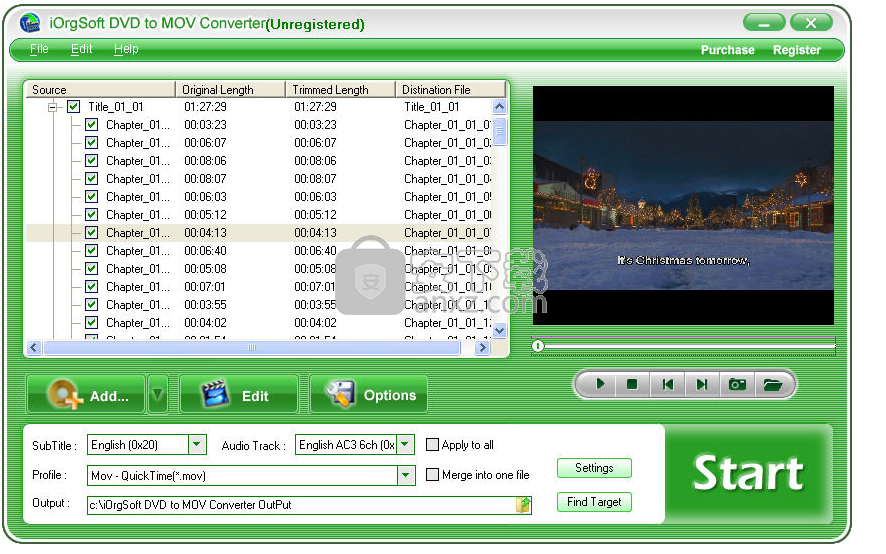Select the chapter row with 00:07:01
The image size is (886, 554).
(259, 287)
